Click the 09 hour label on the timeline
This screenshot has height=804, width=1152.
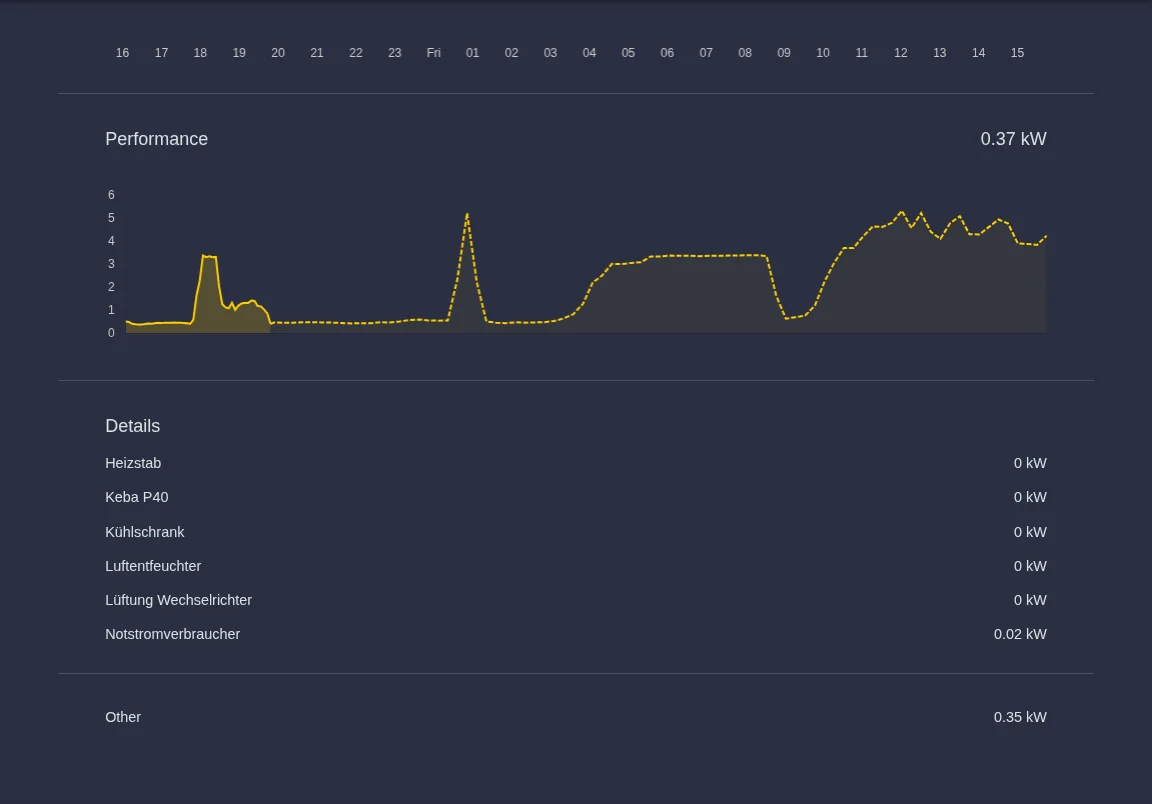pos(784,53)
